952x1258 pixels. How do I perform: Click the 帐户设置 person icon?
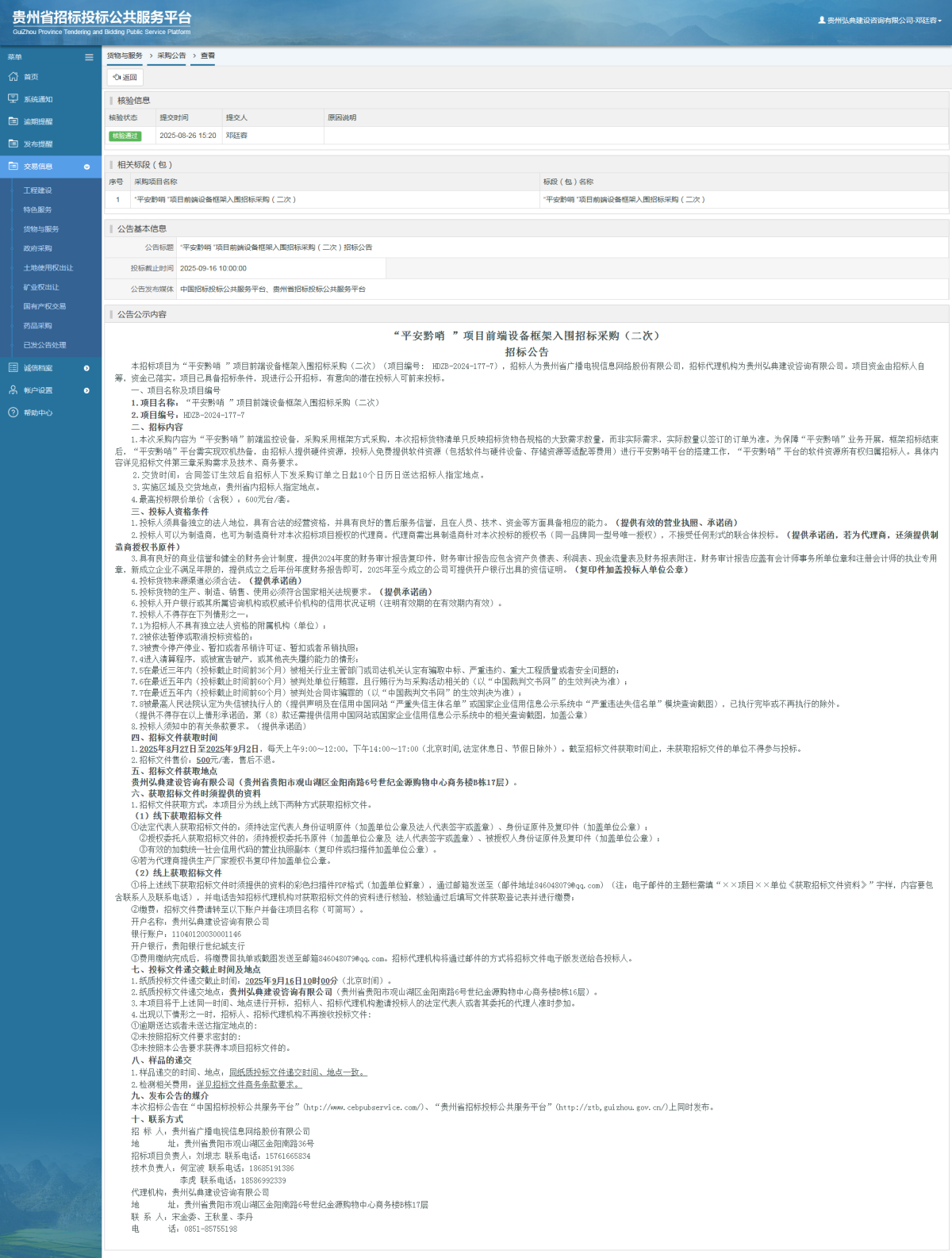click(x=13, y=390)
